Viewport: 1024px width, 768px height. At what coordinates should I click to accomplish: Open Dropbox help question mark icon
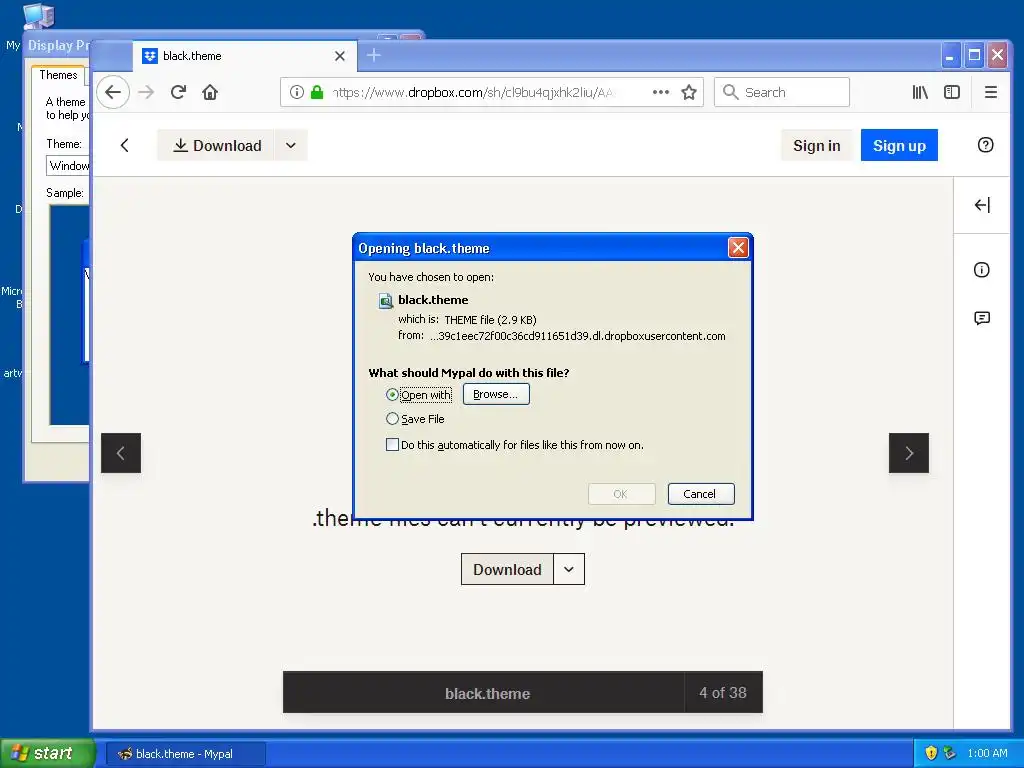985,145
